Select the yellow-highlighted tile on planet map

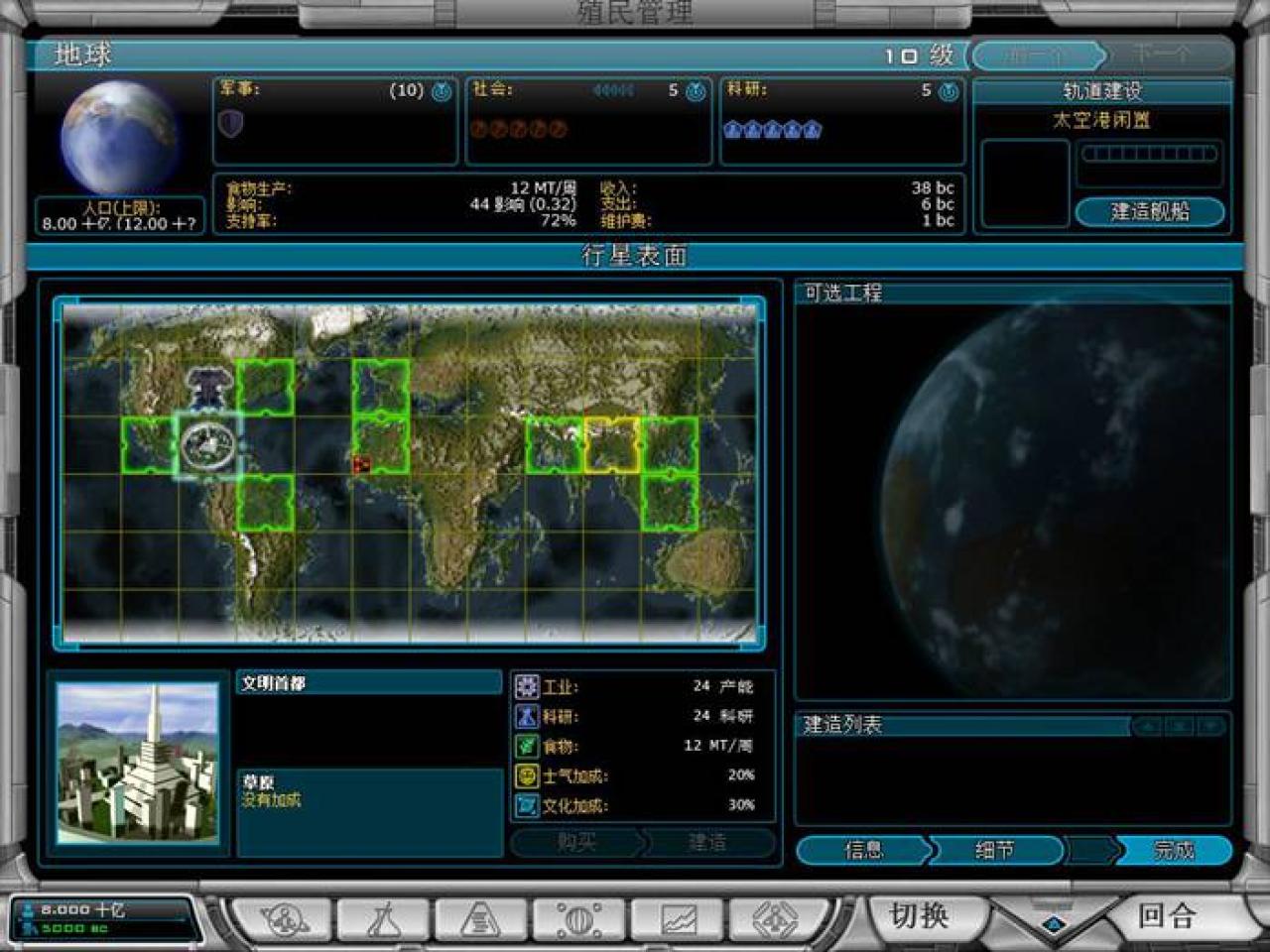pyautogui.click(x=611, y=445)
